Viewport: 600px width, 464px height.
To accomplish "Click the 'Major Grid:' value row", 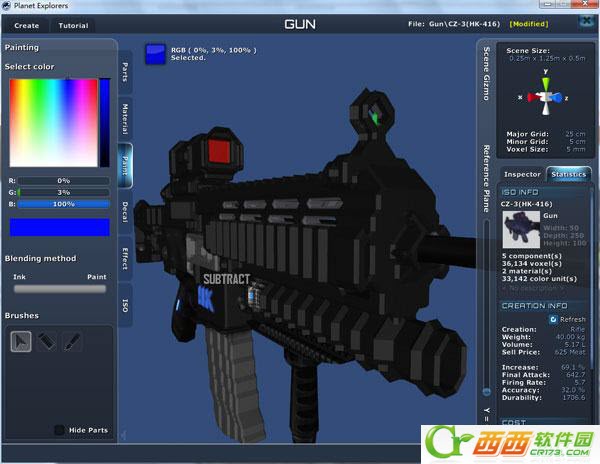I will [x=546, y=134].
